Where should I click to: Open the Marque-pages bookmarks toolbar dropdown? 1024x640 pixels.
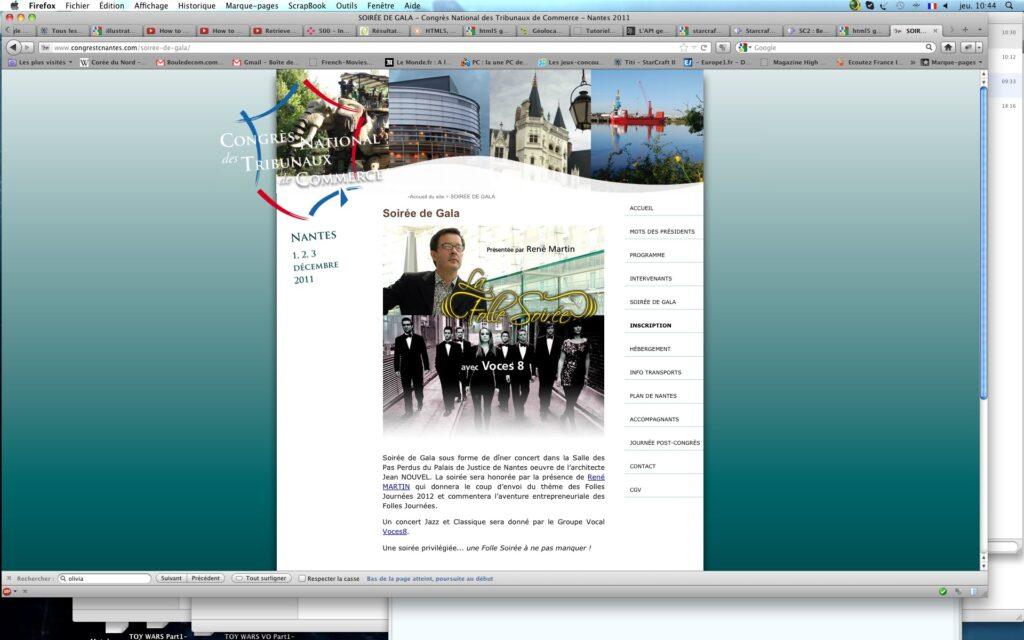pyautogui.click(x=951, y=63)
